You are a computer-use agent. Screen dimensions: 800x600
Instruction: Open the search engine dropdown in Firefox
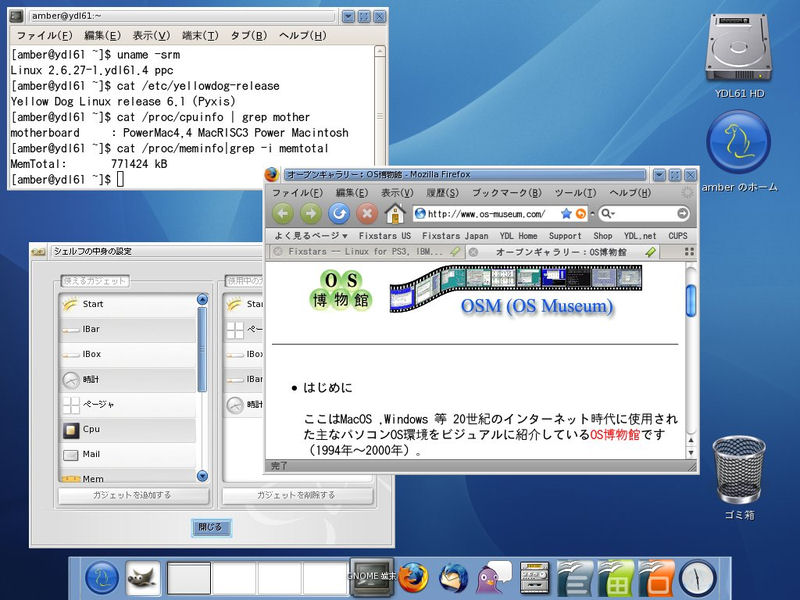608,213
